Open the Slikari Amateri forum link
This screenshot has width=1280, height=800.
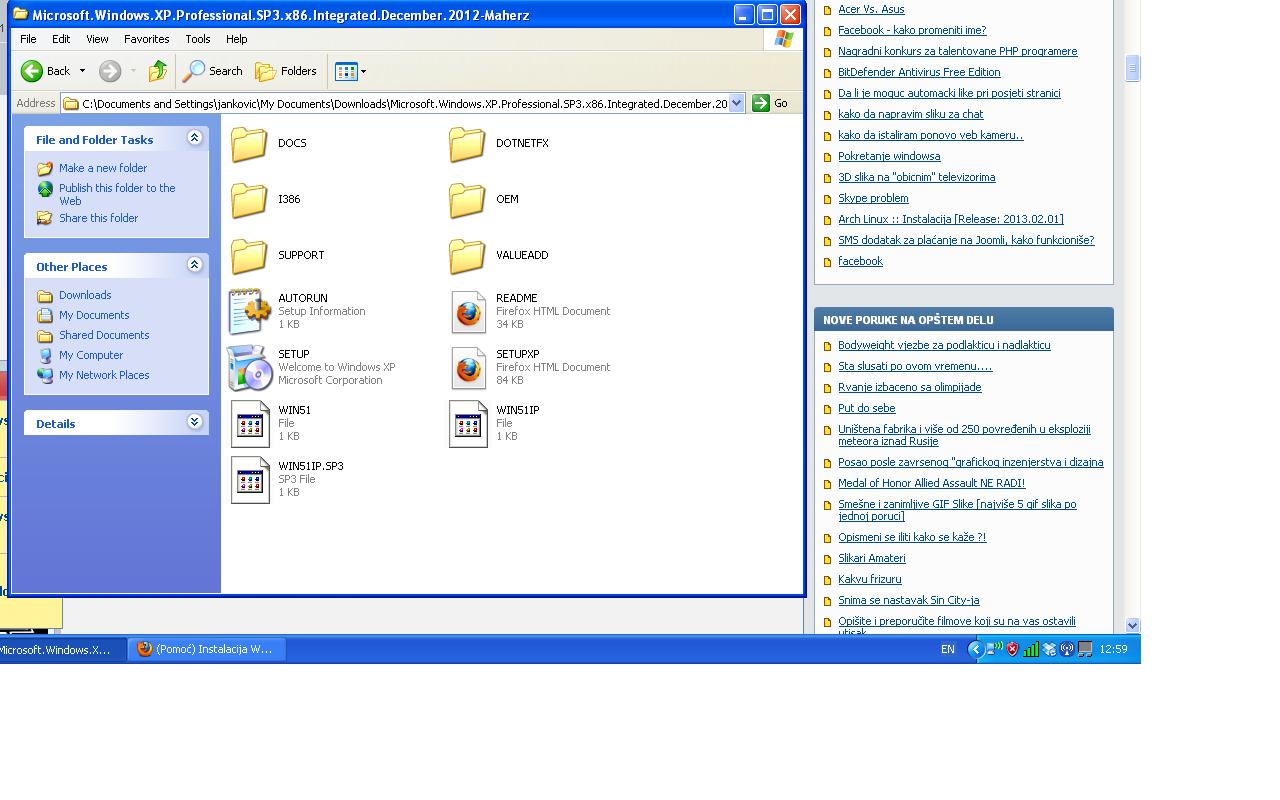click(872, 558)
